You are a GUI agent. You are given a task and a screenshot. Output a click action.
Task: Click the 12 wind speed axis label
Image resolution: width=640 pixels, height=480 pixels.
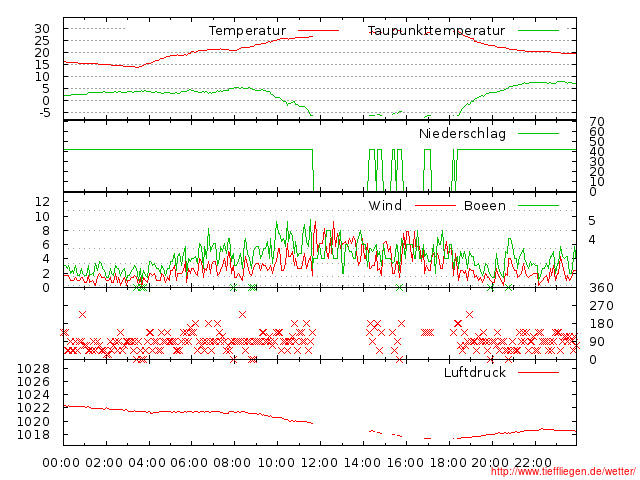42,201
